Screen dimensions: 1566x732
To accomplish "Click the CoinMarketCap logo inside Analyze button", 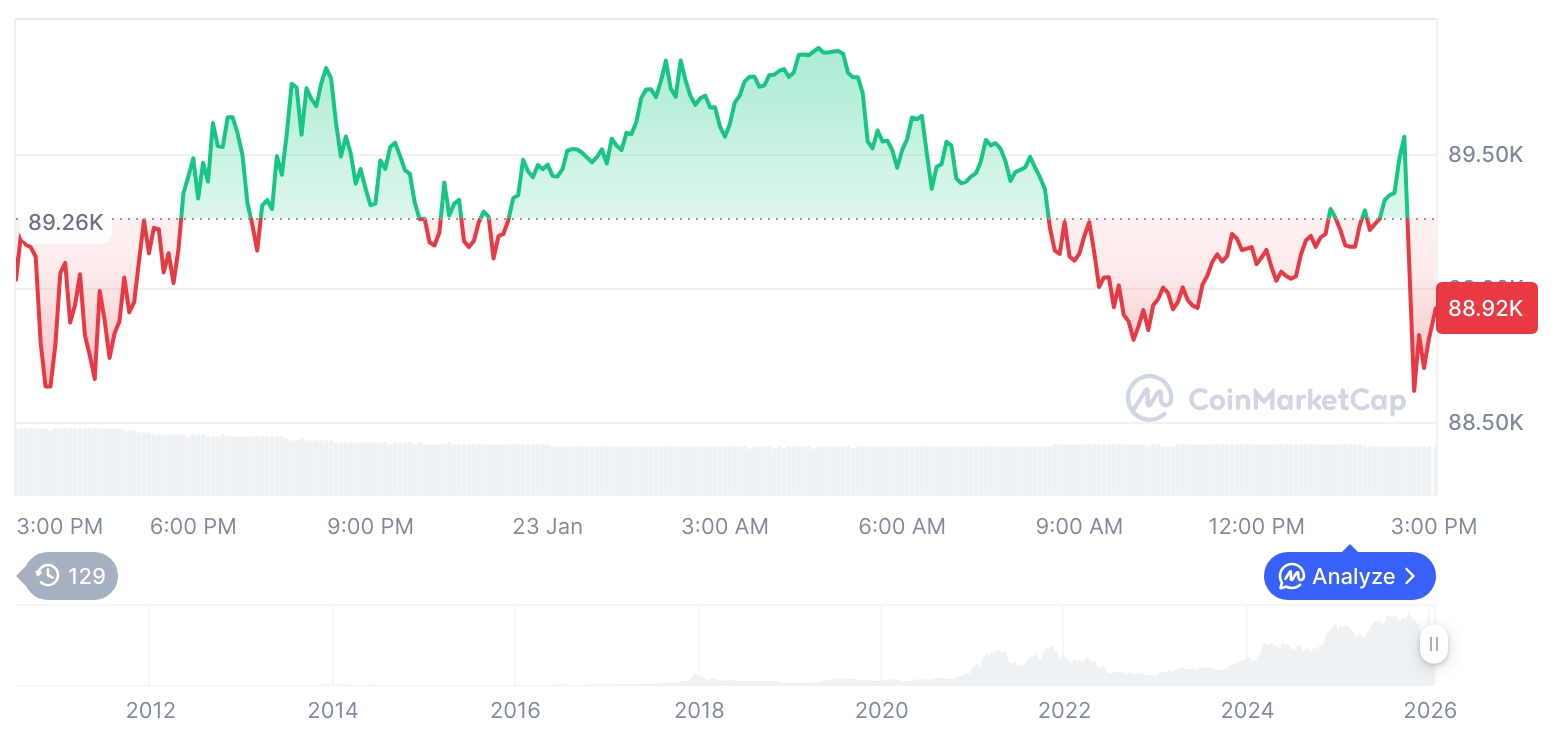I will coord(1292,577).
